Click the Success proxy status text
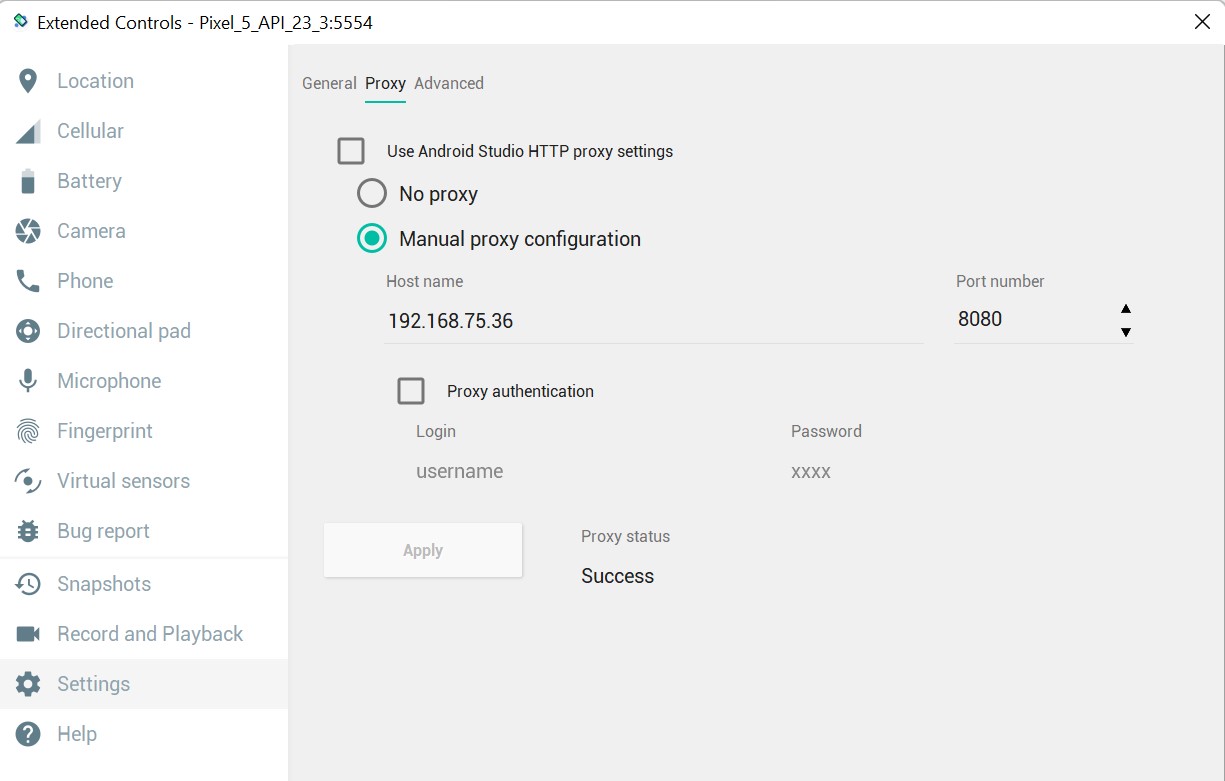The height and width of the screenshot is (781, 1225). pos(617,576)
